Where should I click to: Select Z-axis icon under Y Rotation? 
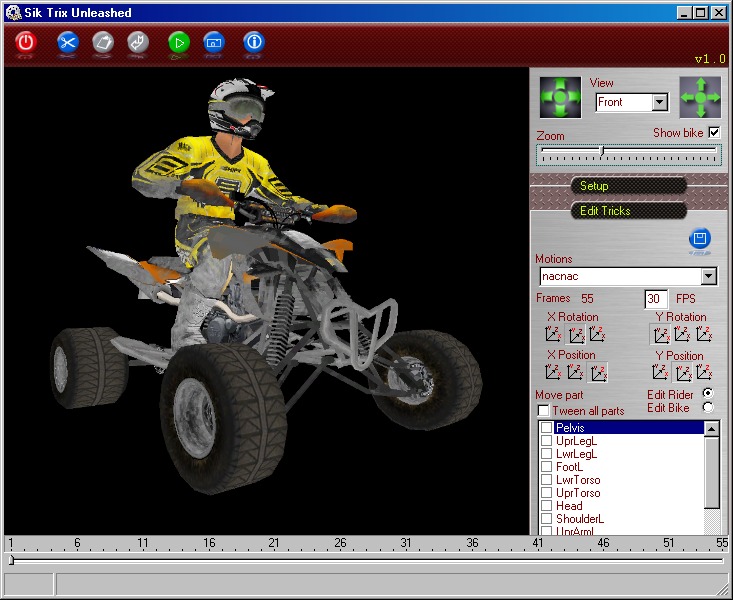coord(704,334)
